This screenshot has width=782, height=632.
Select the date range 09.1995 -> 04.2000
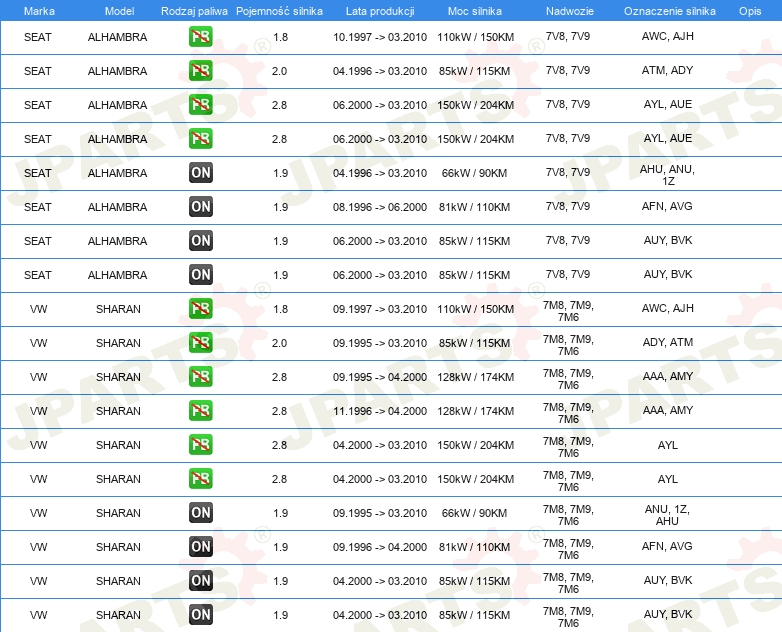pyautogui.click(x=380, y=377)
